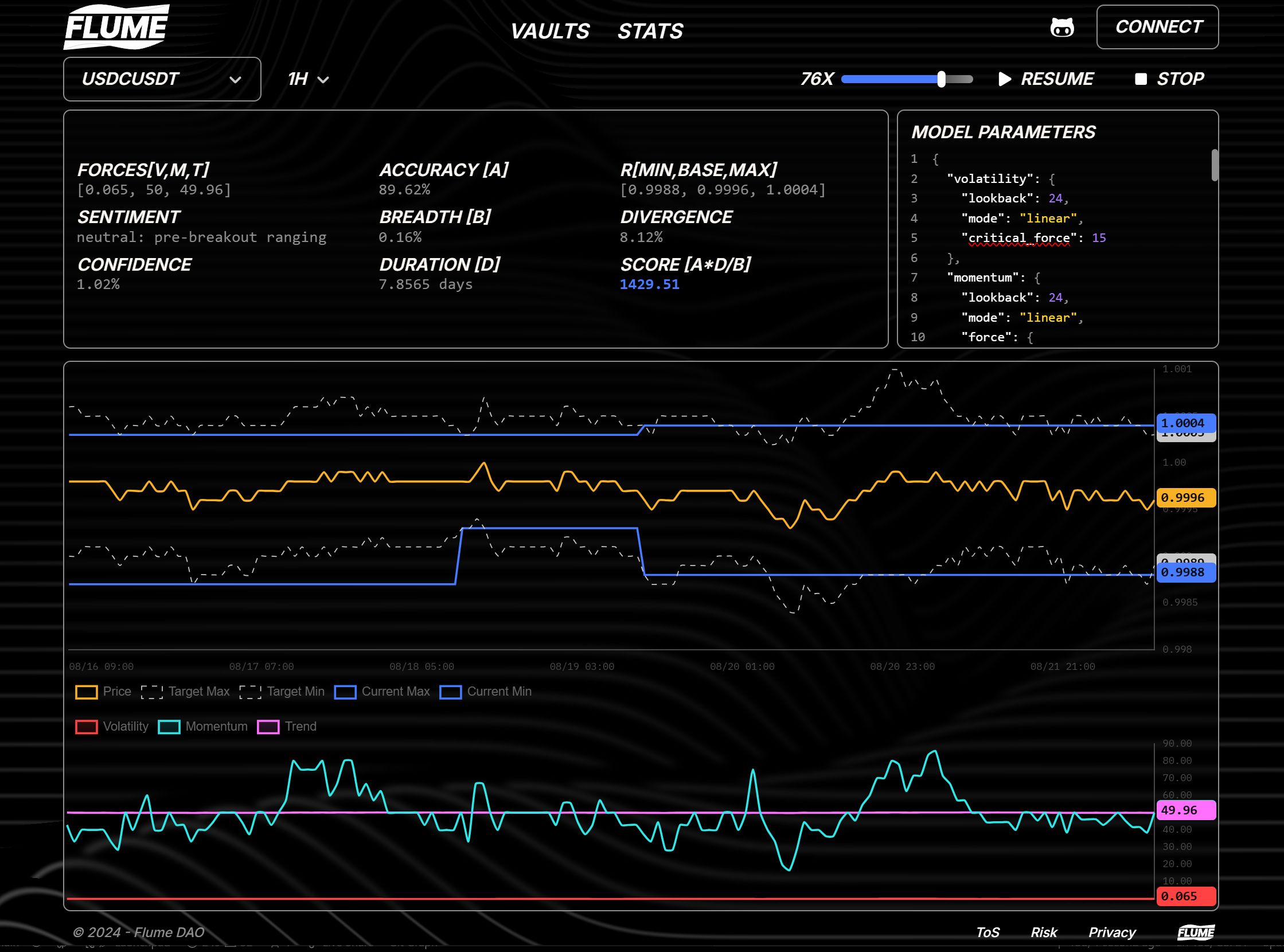Click the 76X speed slider handle
1284x952 pixels.
[941, 79]
